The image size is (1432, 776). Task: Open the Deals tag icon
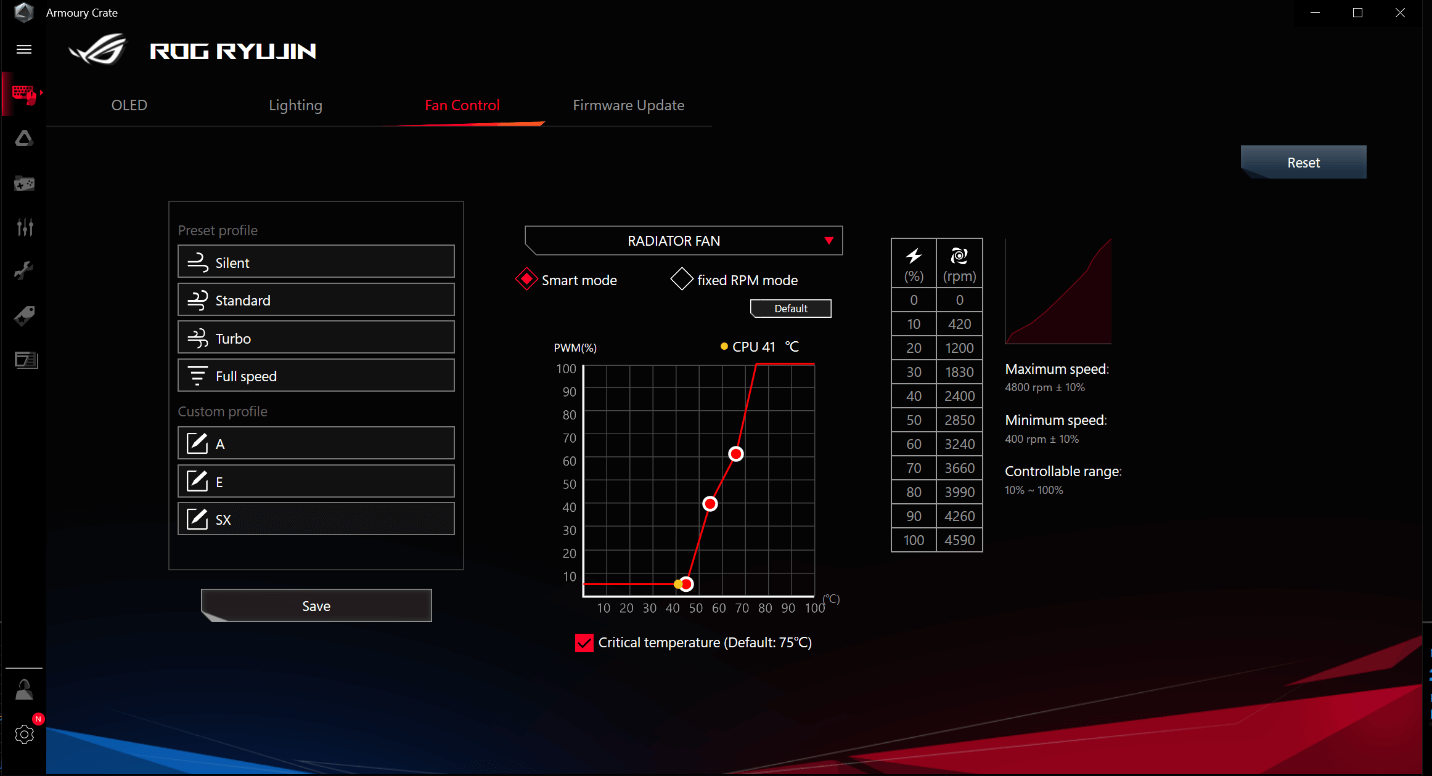pyautogui.click(x=24, y=316)
